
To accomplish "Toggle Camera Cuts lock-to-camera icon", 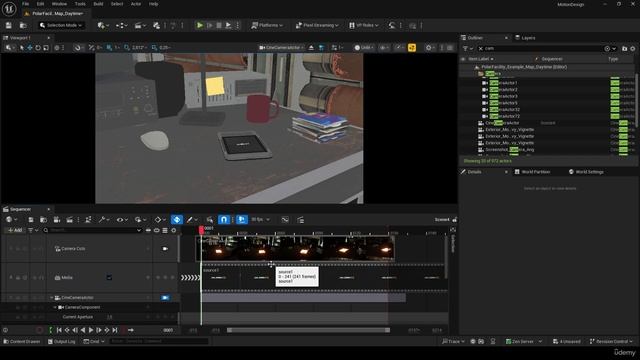I will 165,249.
